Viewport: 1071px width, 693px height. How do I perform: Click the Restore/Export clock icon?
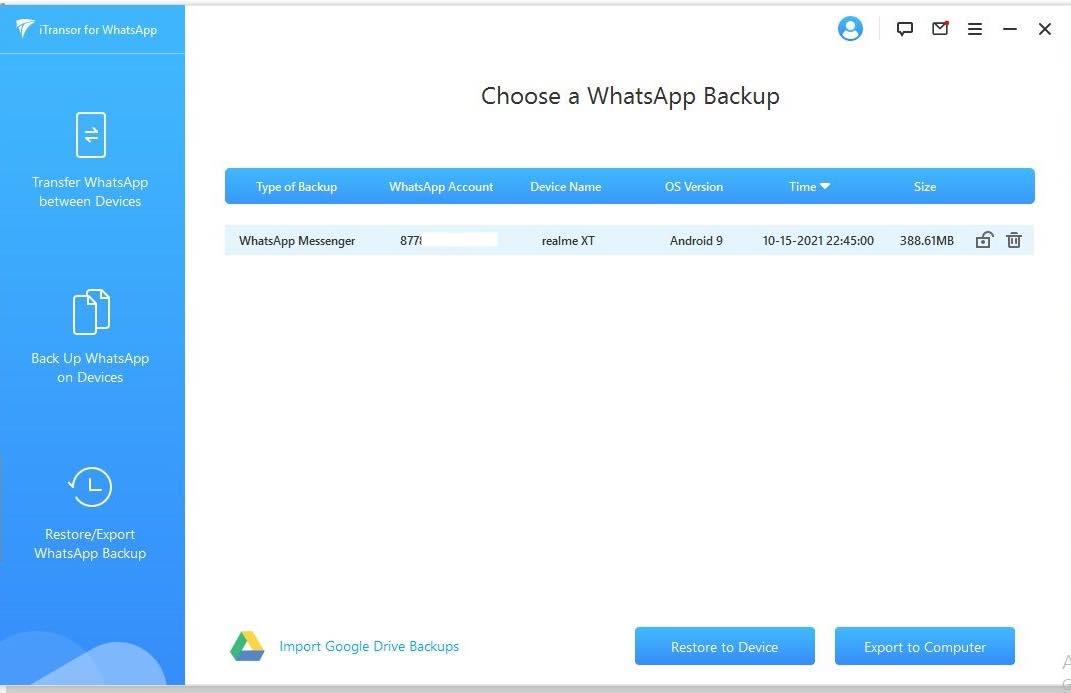90,487
